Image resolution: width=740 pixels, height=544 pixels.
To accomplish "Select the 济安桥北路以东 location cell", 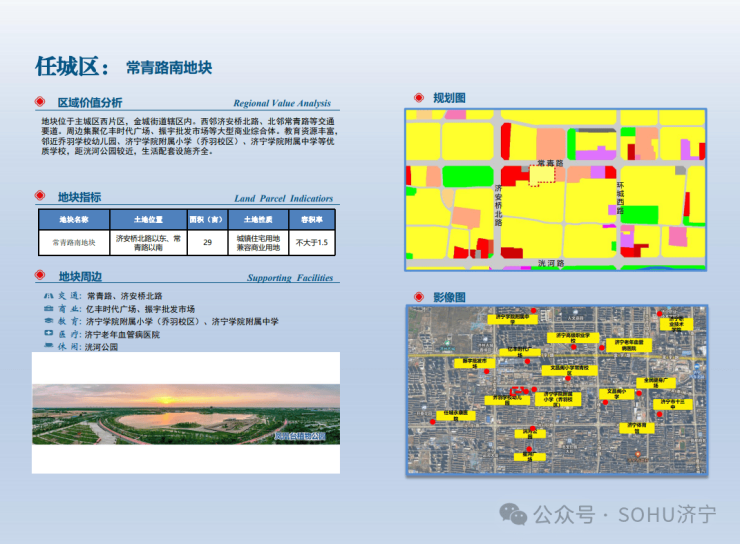I will pyautogui.click(x=149, y=243).
